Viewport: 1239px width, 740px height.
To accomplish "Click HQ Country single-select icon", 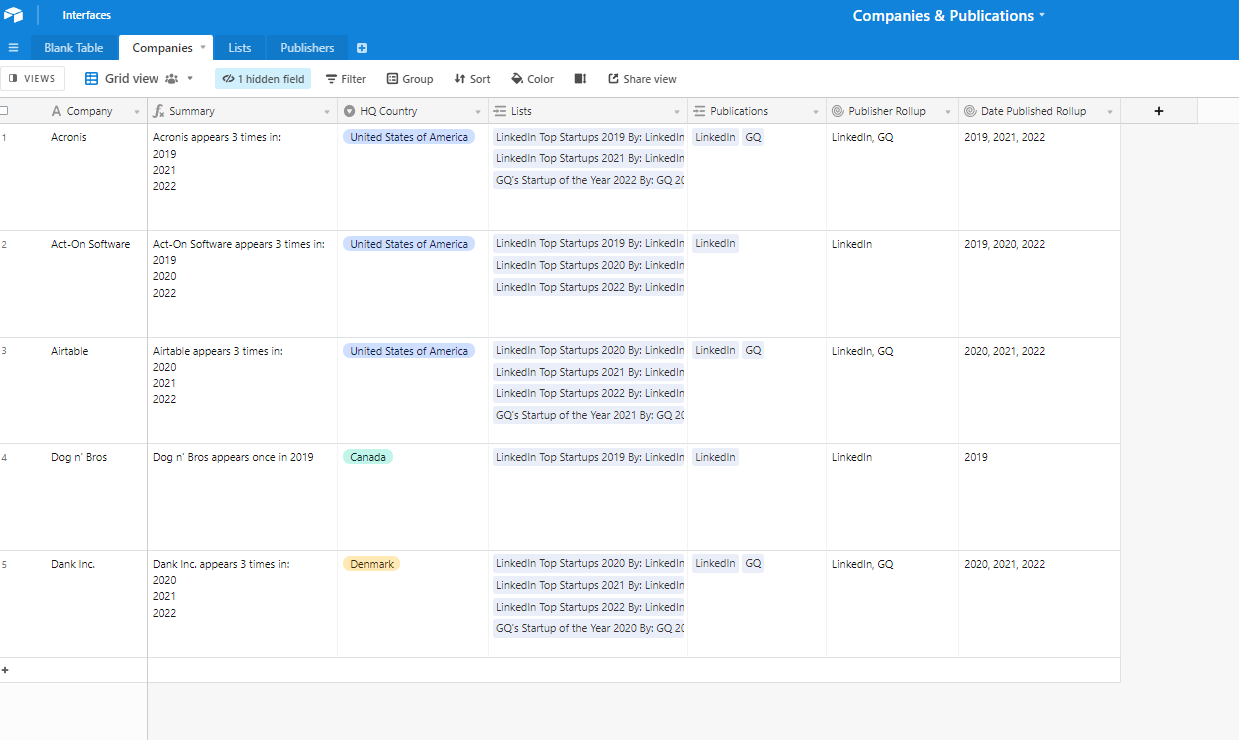I will click(350, 111).
